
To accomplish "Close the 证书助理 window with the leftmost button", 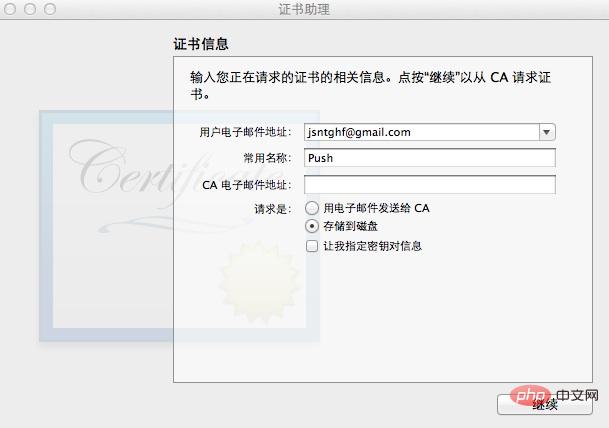I will click(10, 9).
